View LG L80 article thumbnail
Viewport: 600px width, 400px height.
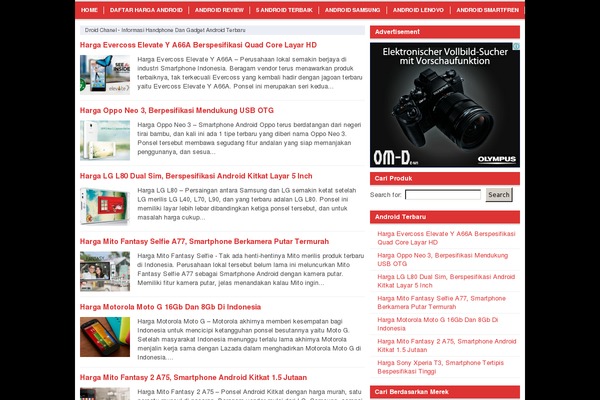tap(105, 206)
